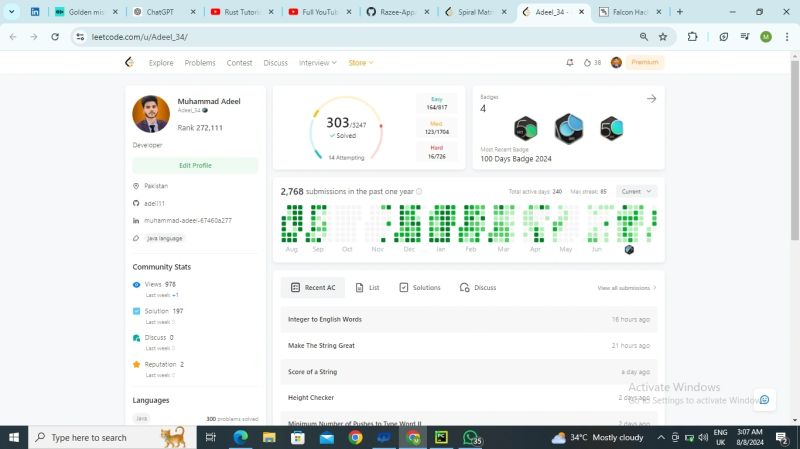Open the zoom magnifier icon in address bar
This screenshot has width=800, height=449.
pyautogui.click(x=644, y=37)
